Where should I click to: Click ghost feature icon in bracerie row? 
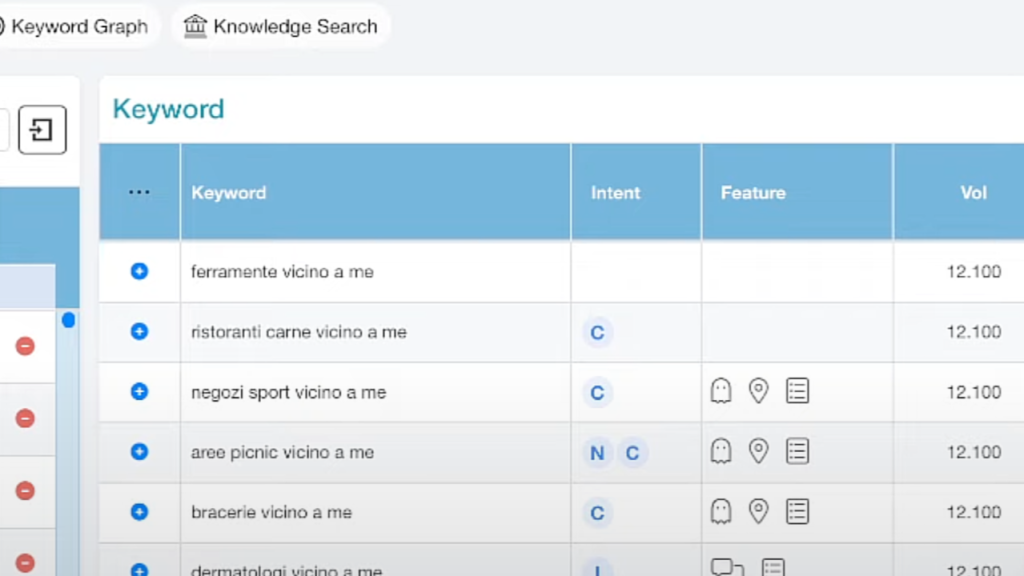tap(721, 511)
